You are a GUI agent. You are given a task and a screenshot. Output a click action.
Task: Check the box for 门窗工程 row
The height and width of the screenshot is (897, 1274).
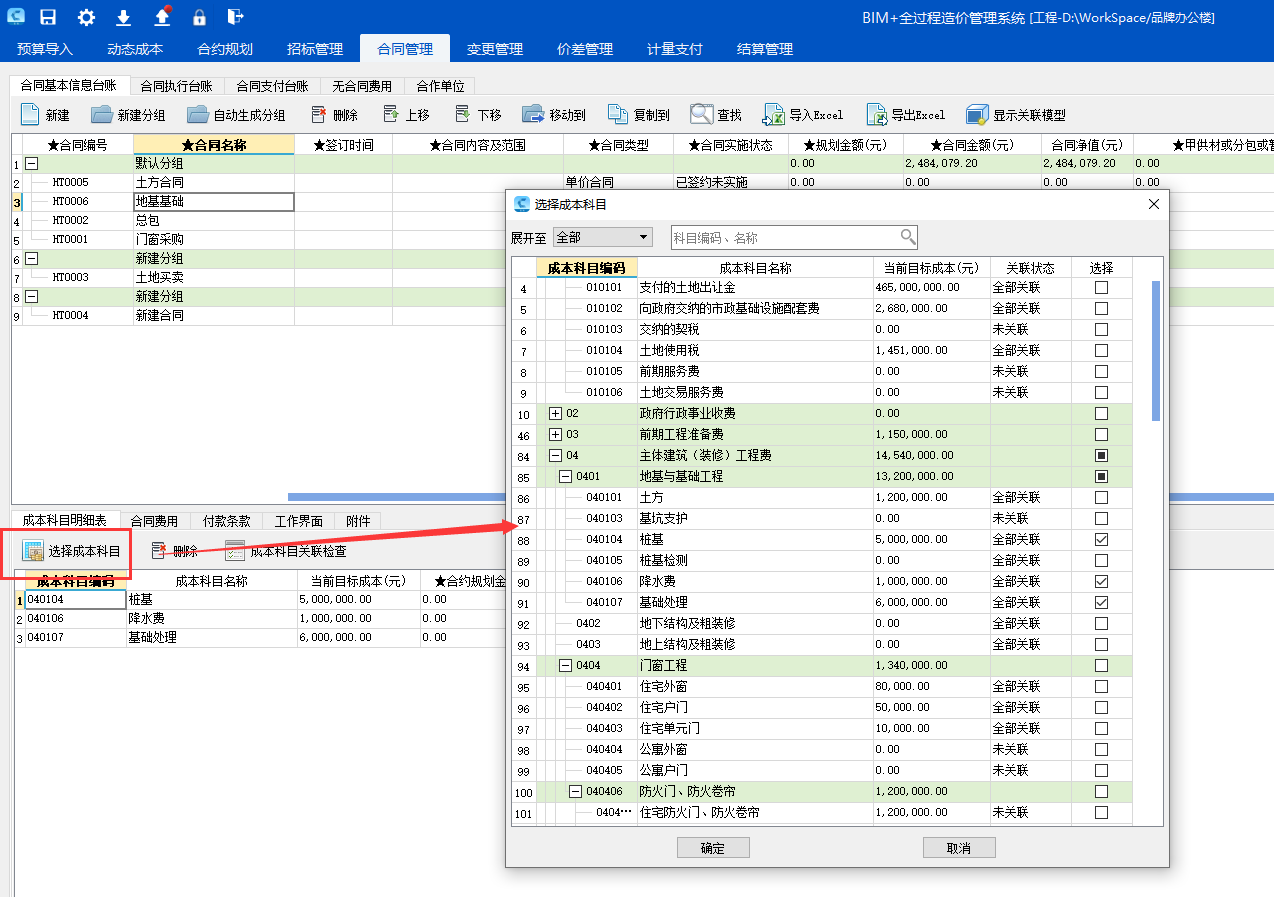[x=1101, y=665]
